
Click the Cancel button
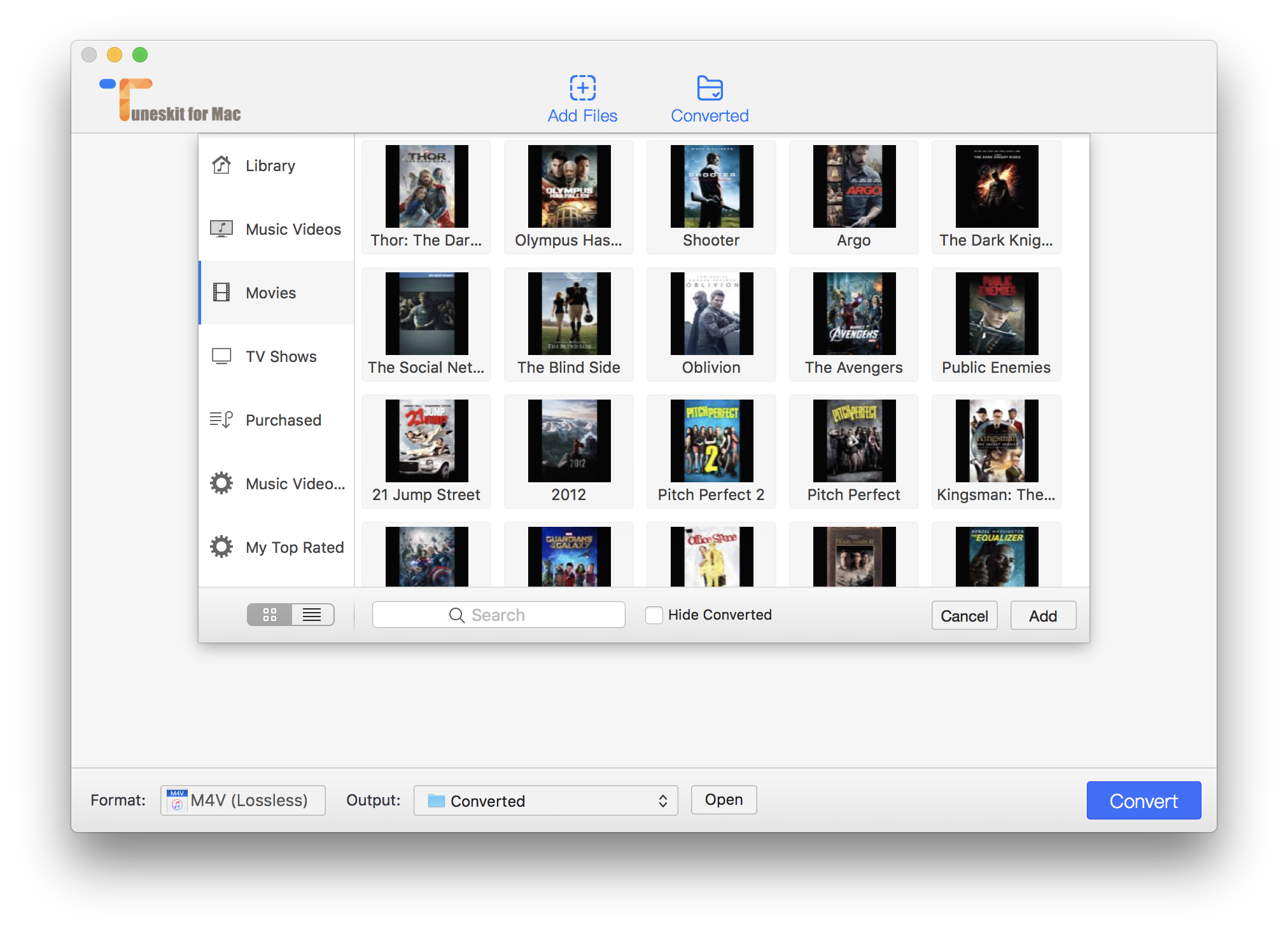click(x=963, y=616)
